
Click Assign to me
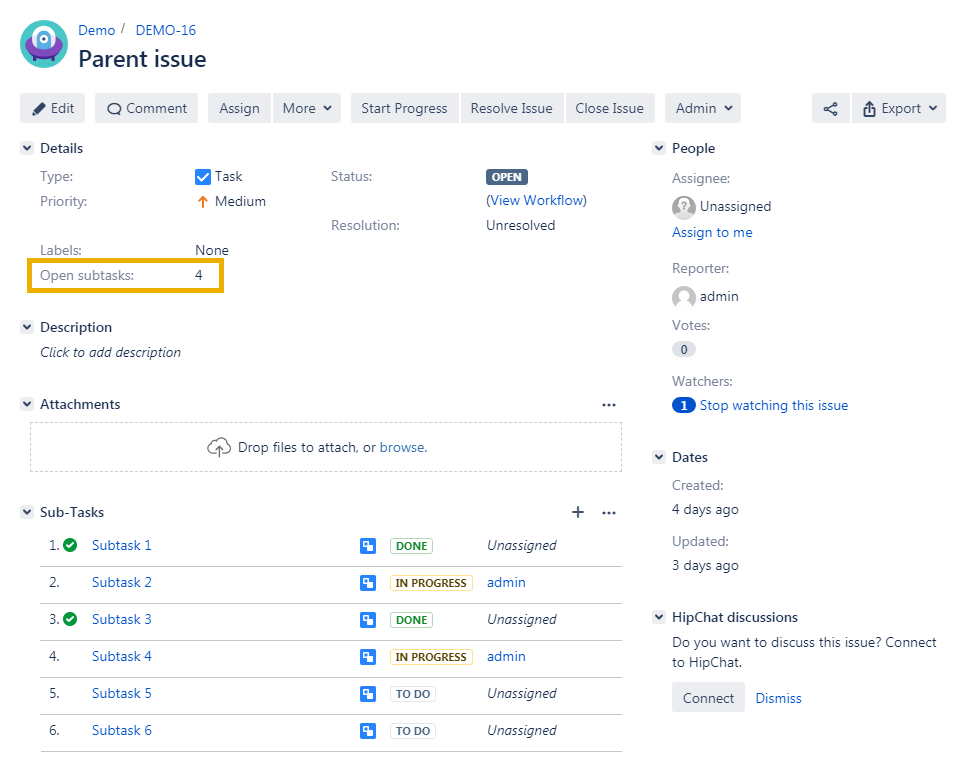tap(712, 233)
